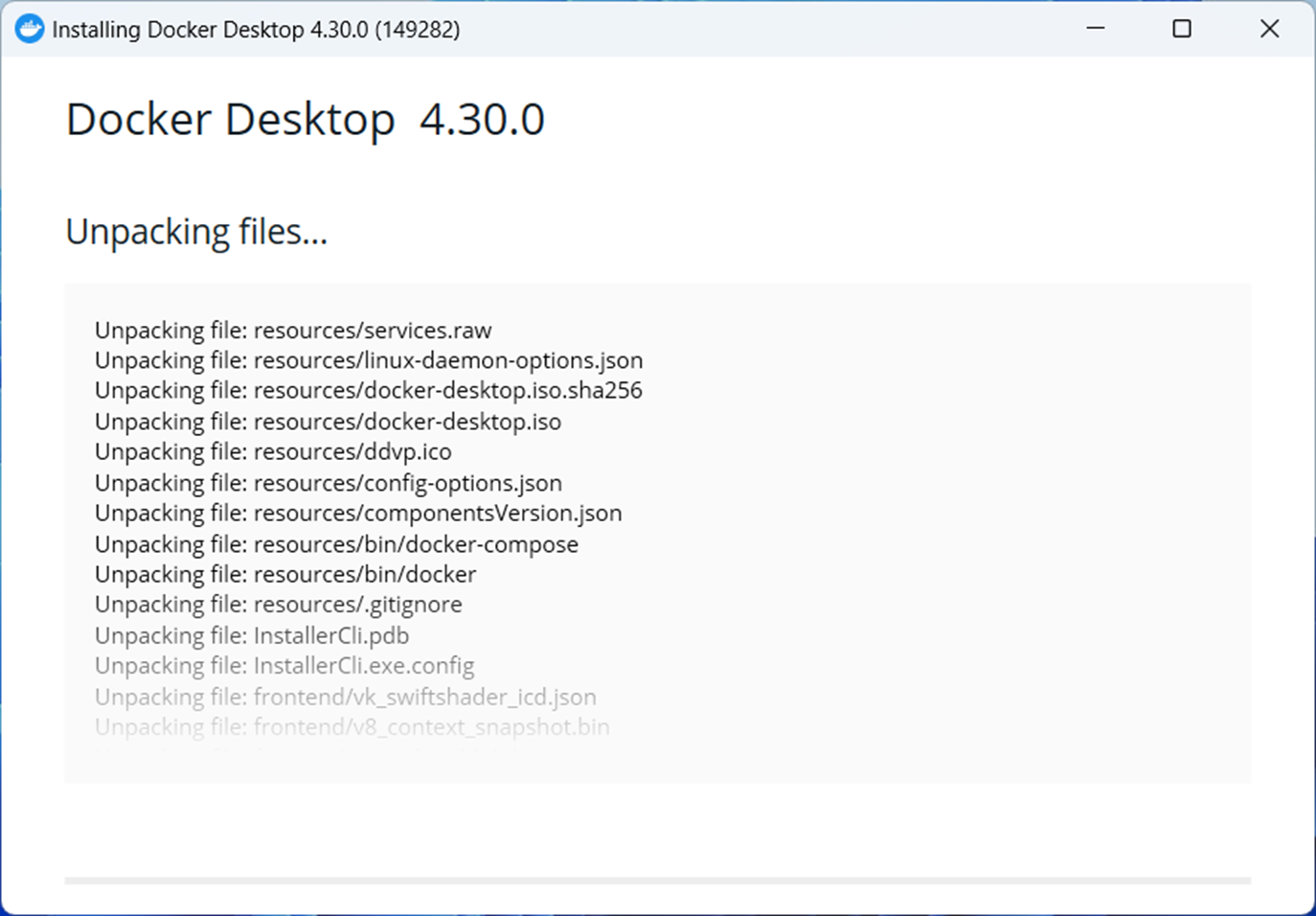The height and width of the screenshot is (916, 1316).
Task: Minimize the installer window
Action: pos(1095,29)
